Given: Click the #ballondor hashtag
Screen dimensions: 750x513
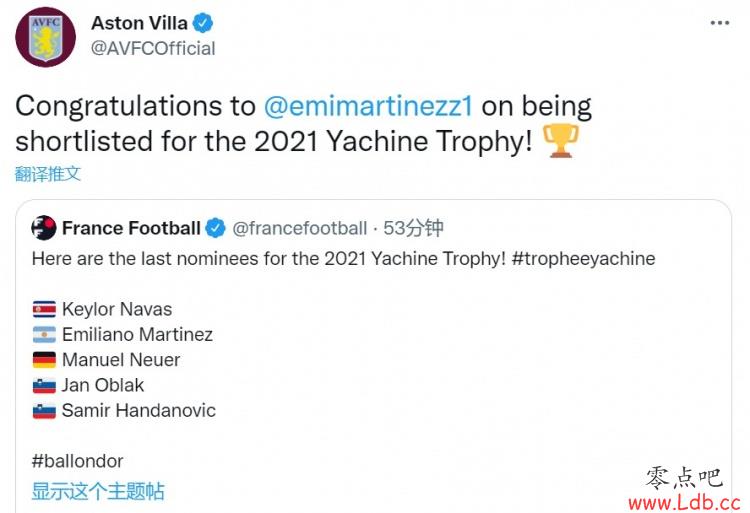Looking at the screenshot, I should click(77, 461).
